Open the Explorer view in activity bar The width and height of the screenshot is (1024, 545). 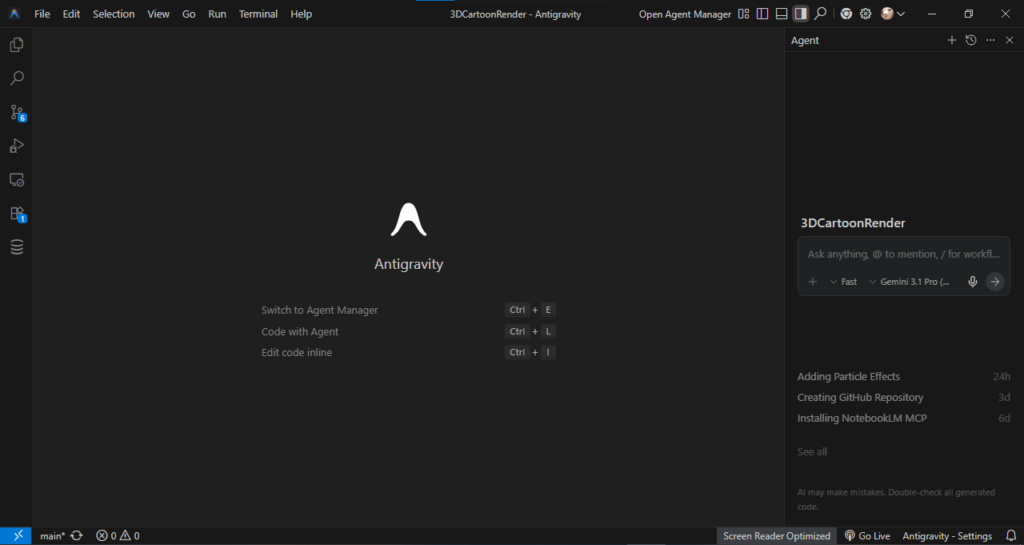tap(17, 45)
